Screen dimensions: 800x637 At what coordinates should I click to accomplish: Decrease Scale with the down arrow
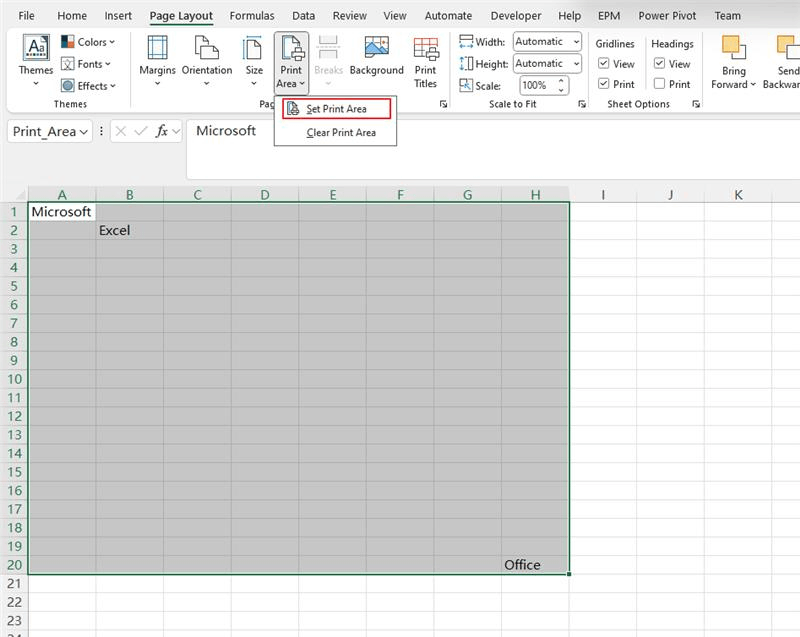[561, 90]
